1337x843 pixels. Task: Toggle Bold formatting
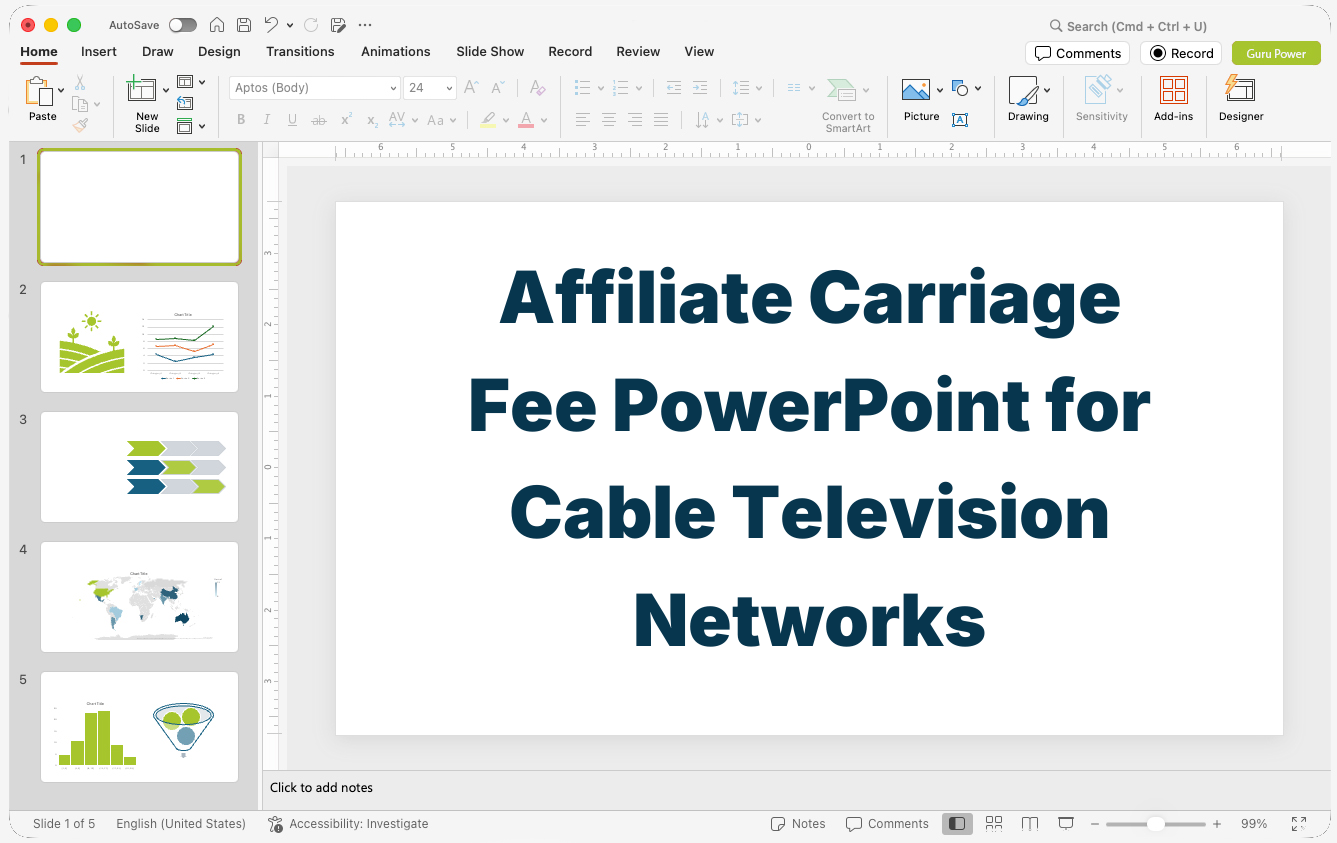click(241, 120)
